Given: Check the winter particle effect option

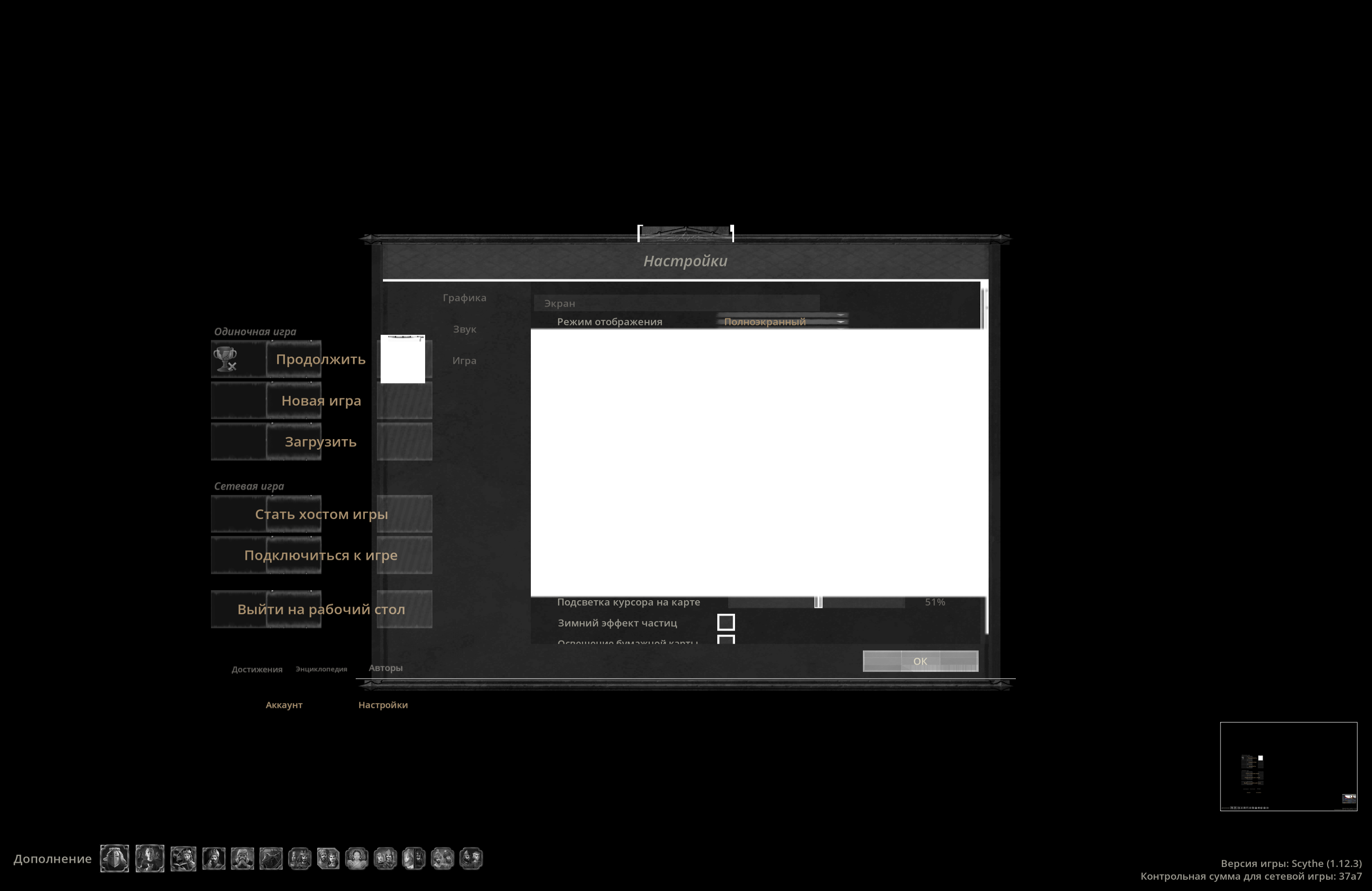Looking at the screenshot, I should coord(726,623).
